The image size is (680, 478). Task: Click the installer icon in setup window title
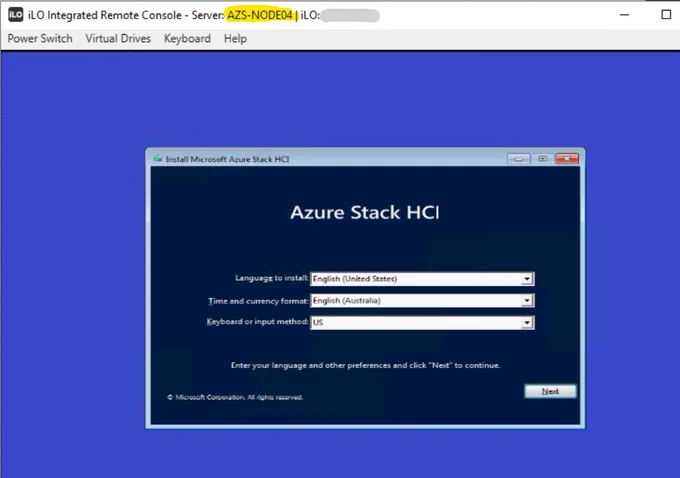(157, 159)
